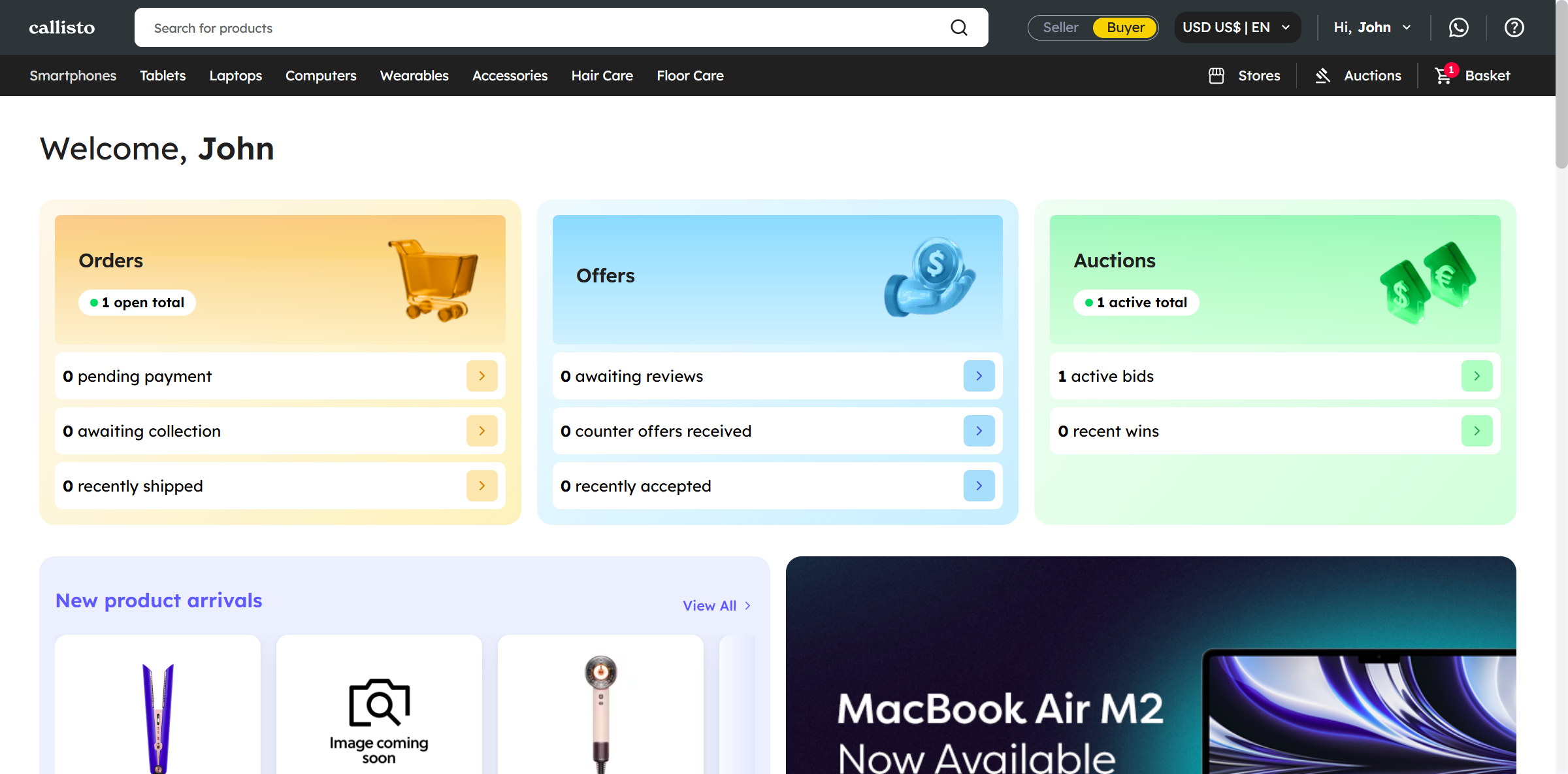Viewport: 1568px width, 774px height.
Task: Open counter offers received arrow
Action: coord(979,431)
